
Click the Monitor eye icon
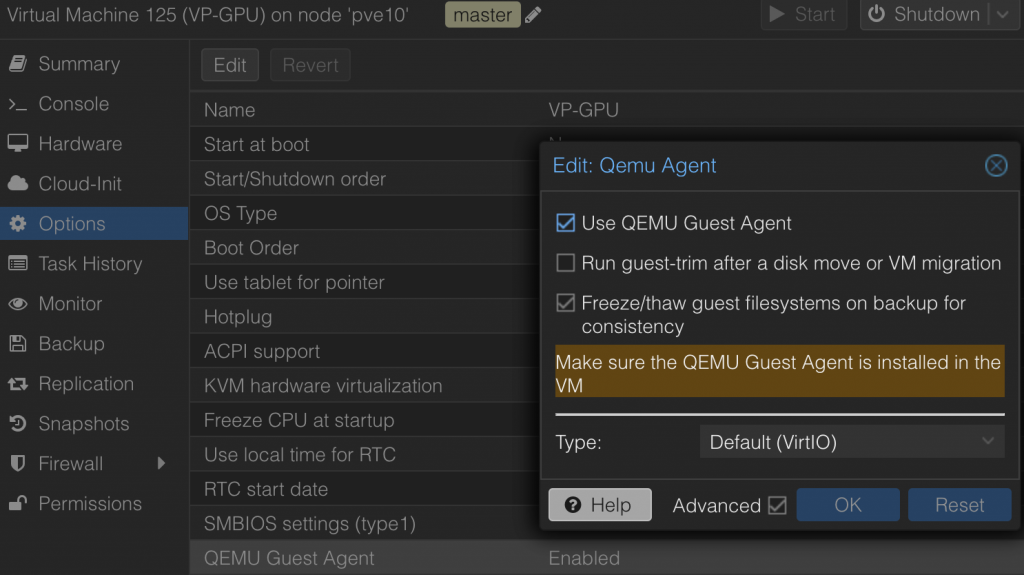[18, 304]
